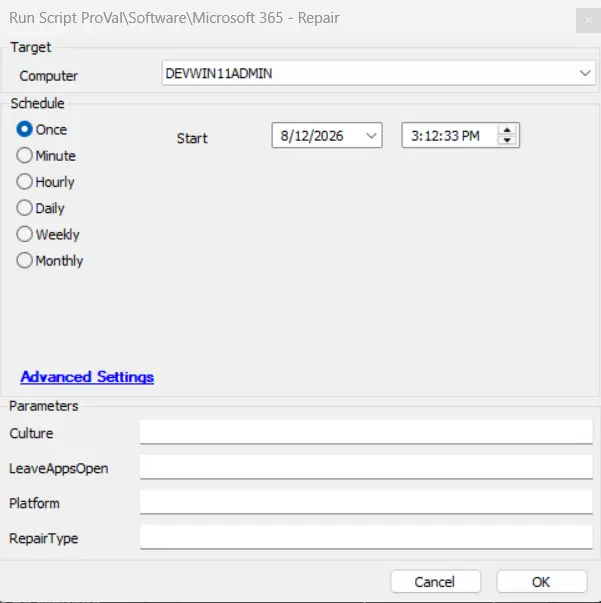This screenshot has width=601, height=603.
Task: Decrease start time with down arrow
Action: tap(507, 140)
